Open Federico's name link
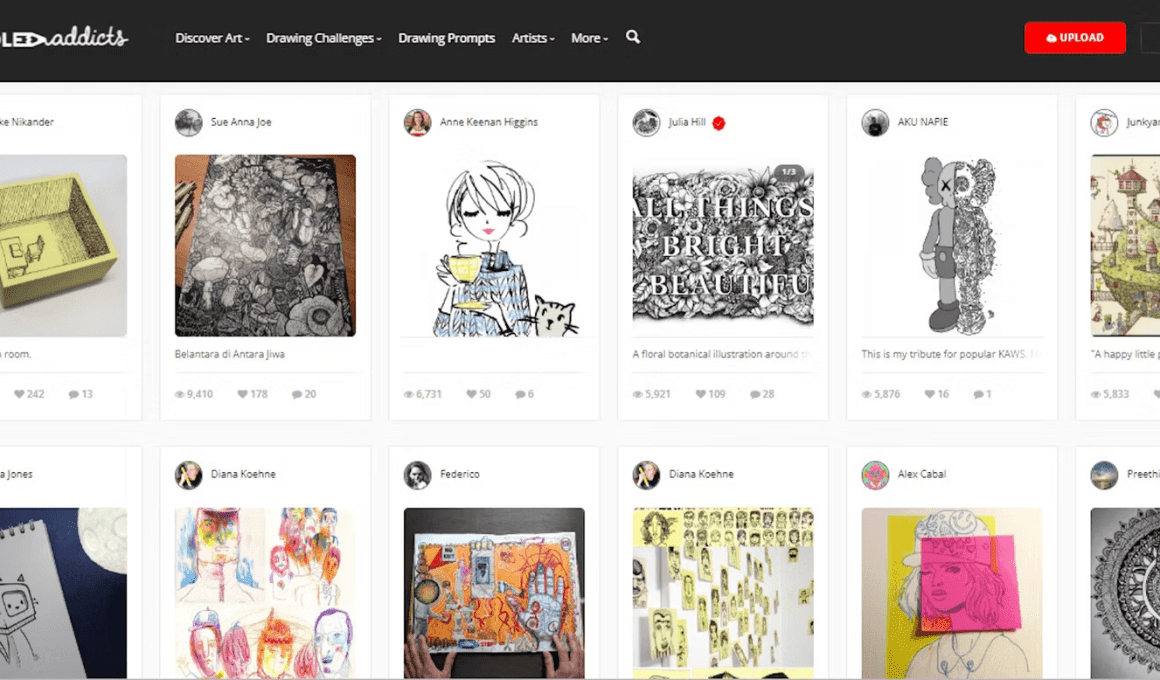1160x680 pixels. pos(459,474)
